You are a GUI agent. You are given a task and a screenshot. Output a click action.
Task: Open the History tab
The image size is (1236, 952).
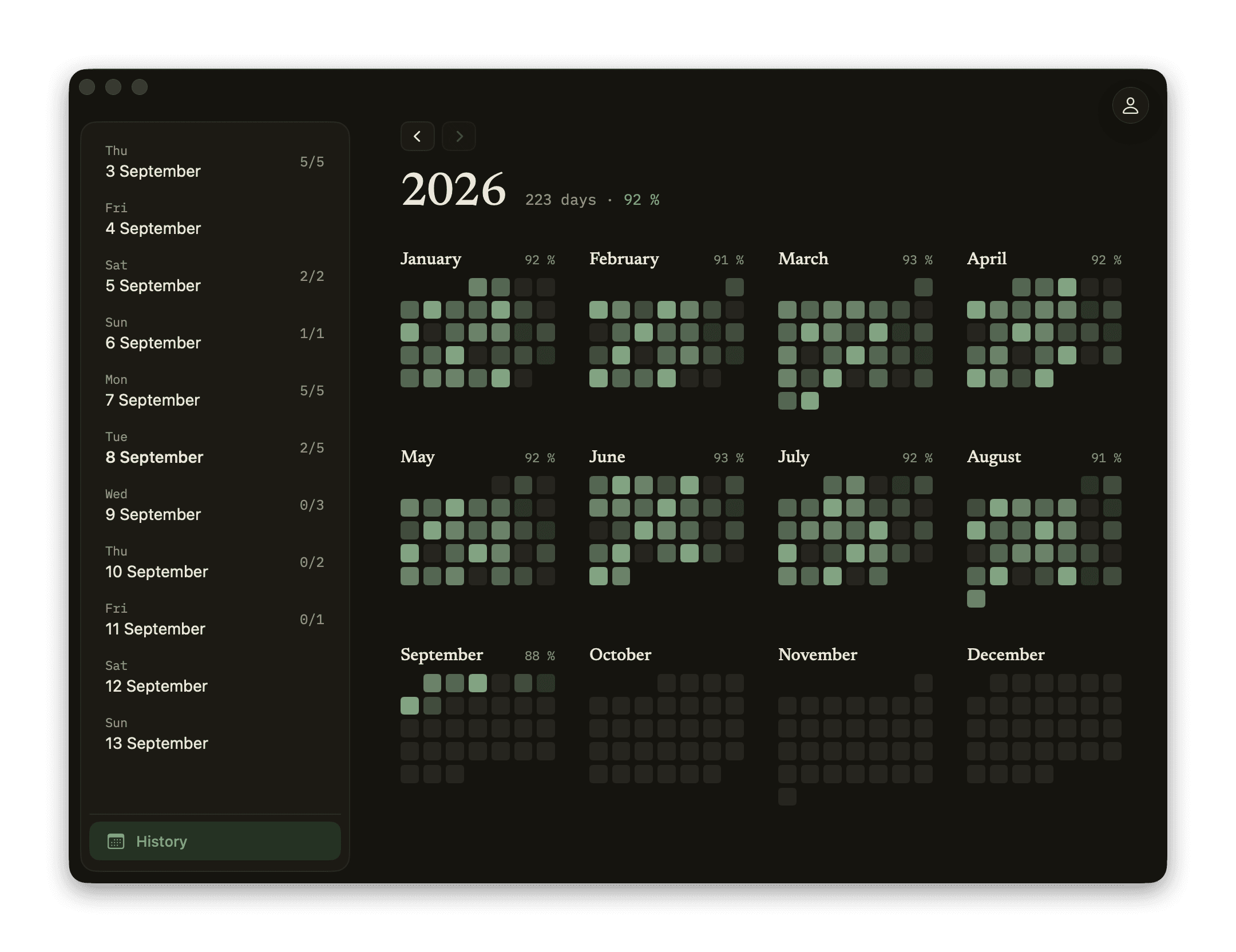pos(215,841)
